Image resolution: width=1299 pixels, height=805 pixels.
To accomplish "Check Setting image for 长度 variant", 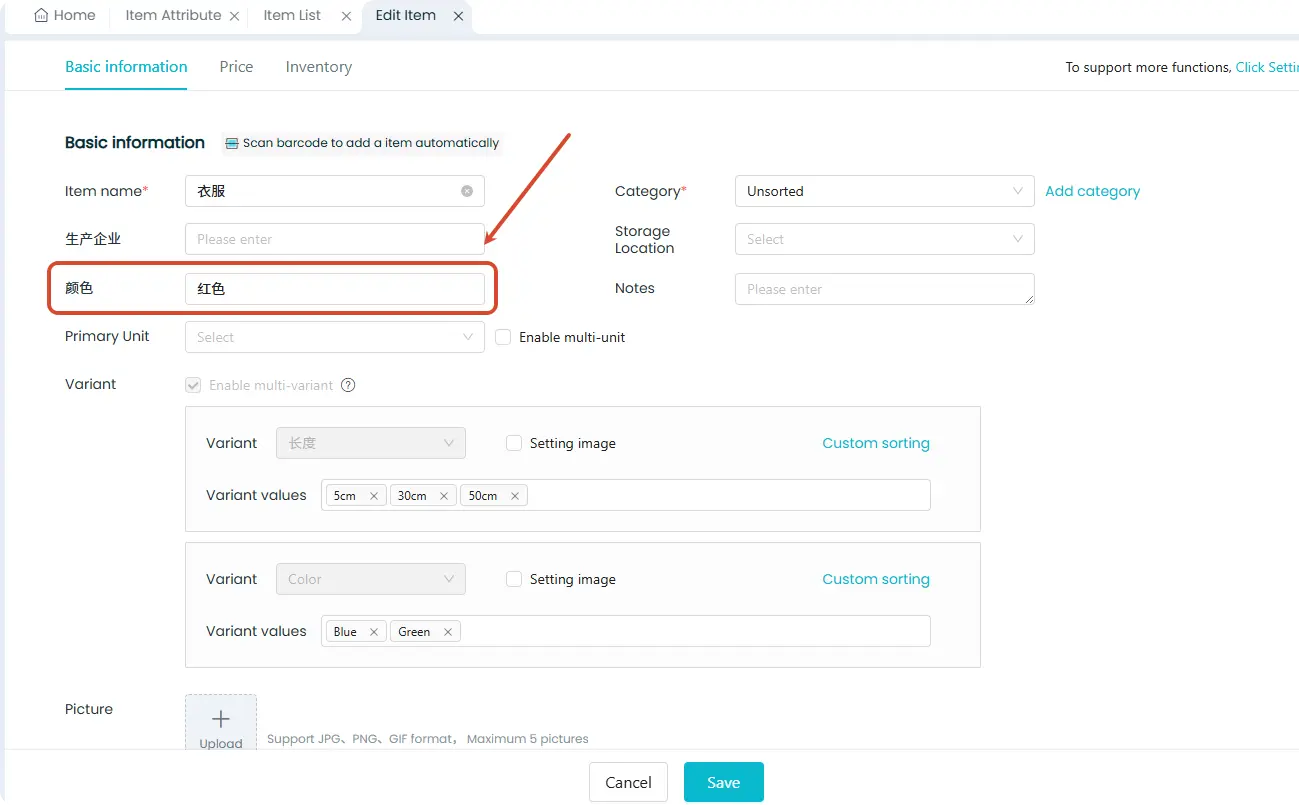I will 514,443.
